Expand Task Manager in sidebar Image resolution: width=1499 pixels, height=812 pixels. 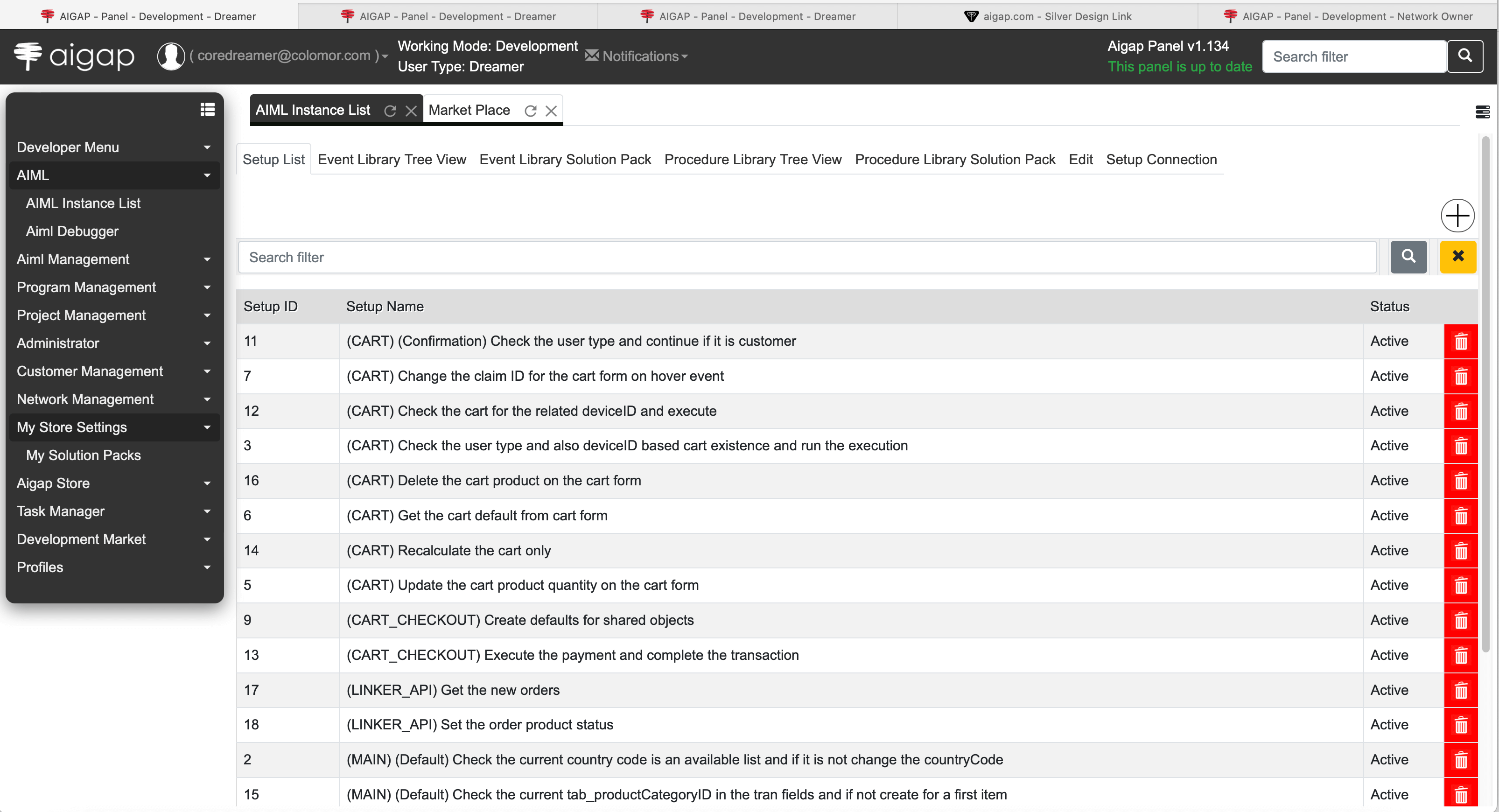click(x=114, y=511)
